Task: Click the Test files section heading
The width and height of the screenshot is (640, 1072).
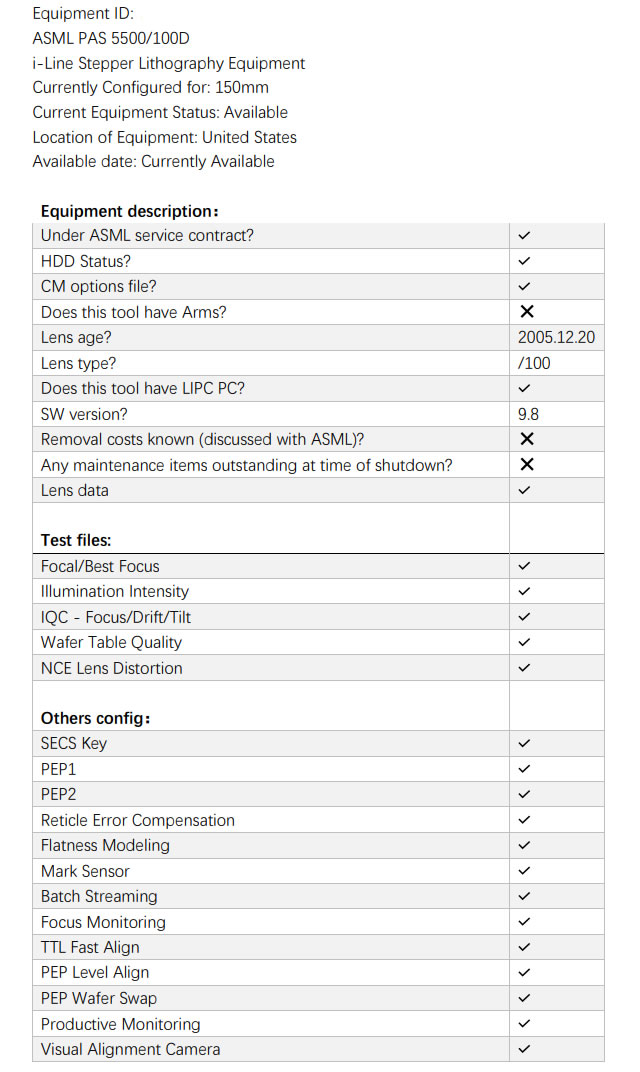Action: click(x=76, y=540)
